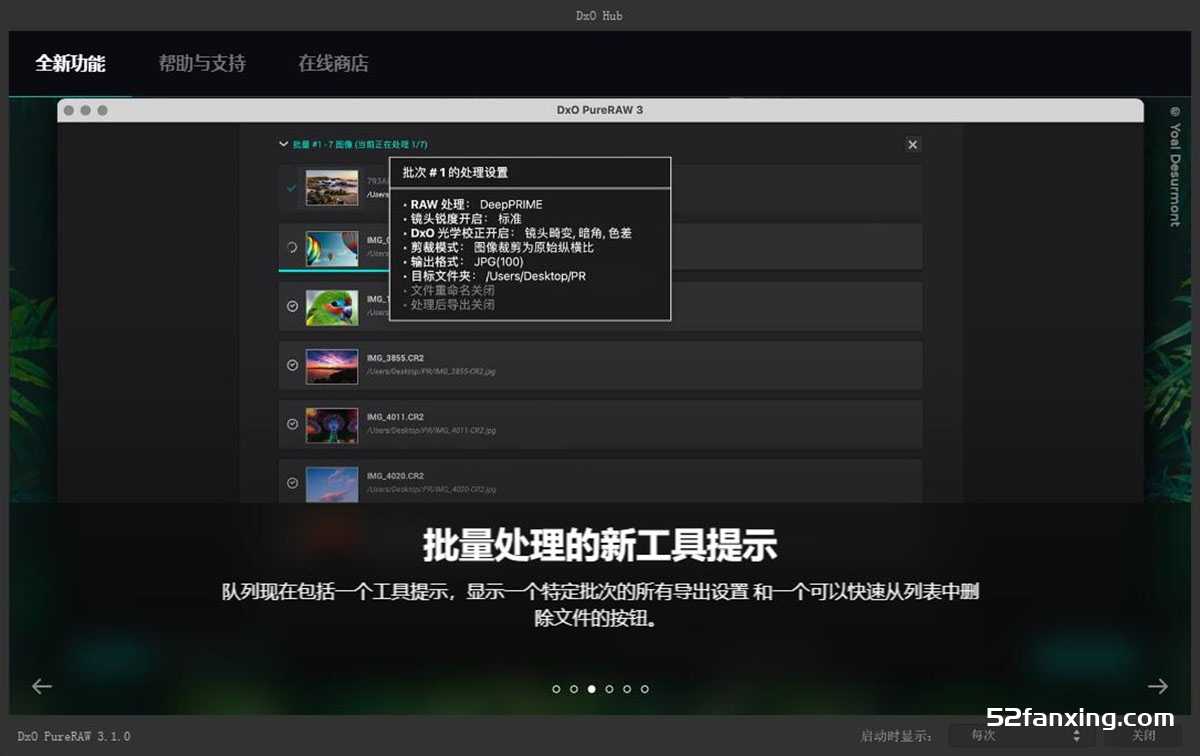The width and height of the screenshot is (1200, 756).
Task: Close the batch queue via its X icon
Action: (x=912, y=144)
